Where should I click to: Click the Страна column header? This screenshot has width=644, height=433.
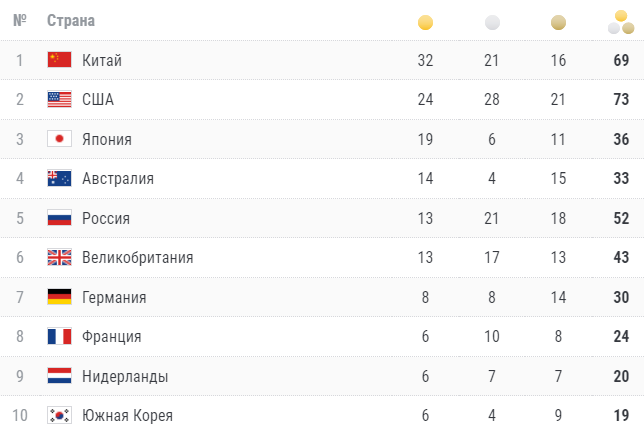coord(71,21)
